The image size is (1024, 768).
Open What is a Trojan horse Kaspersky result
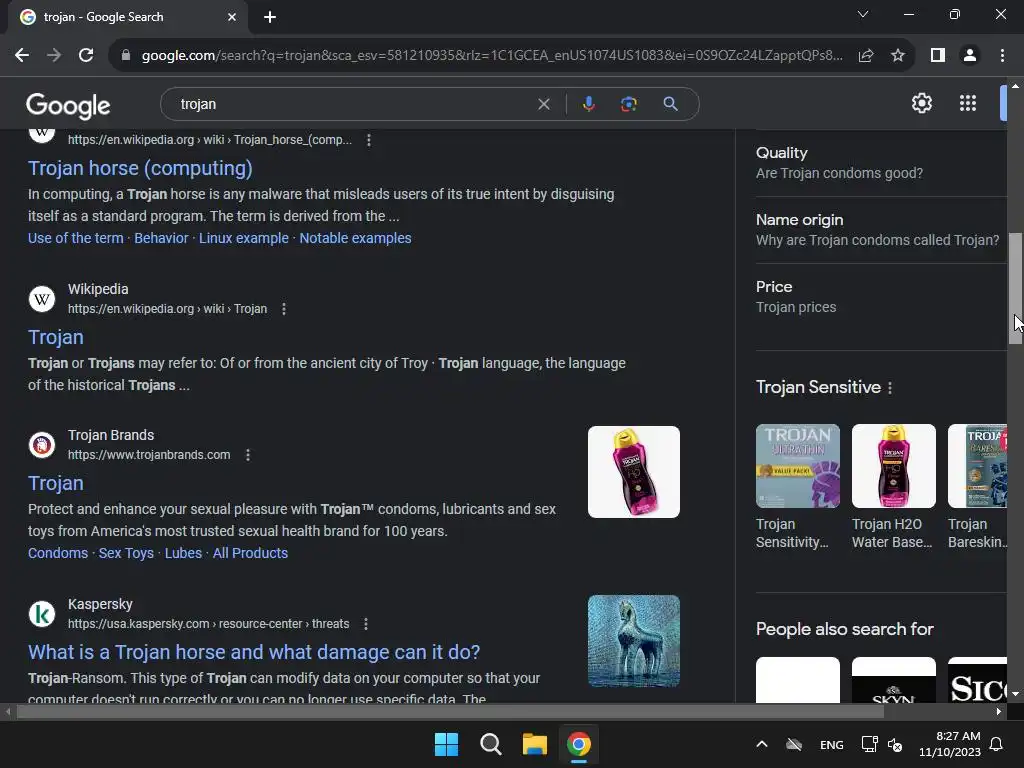pos(254,652)
